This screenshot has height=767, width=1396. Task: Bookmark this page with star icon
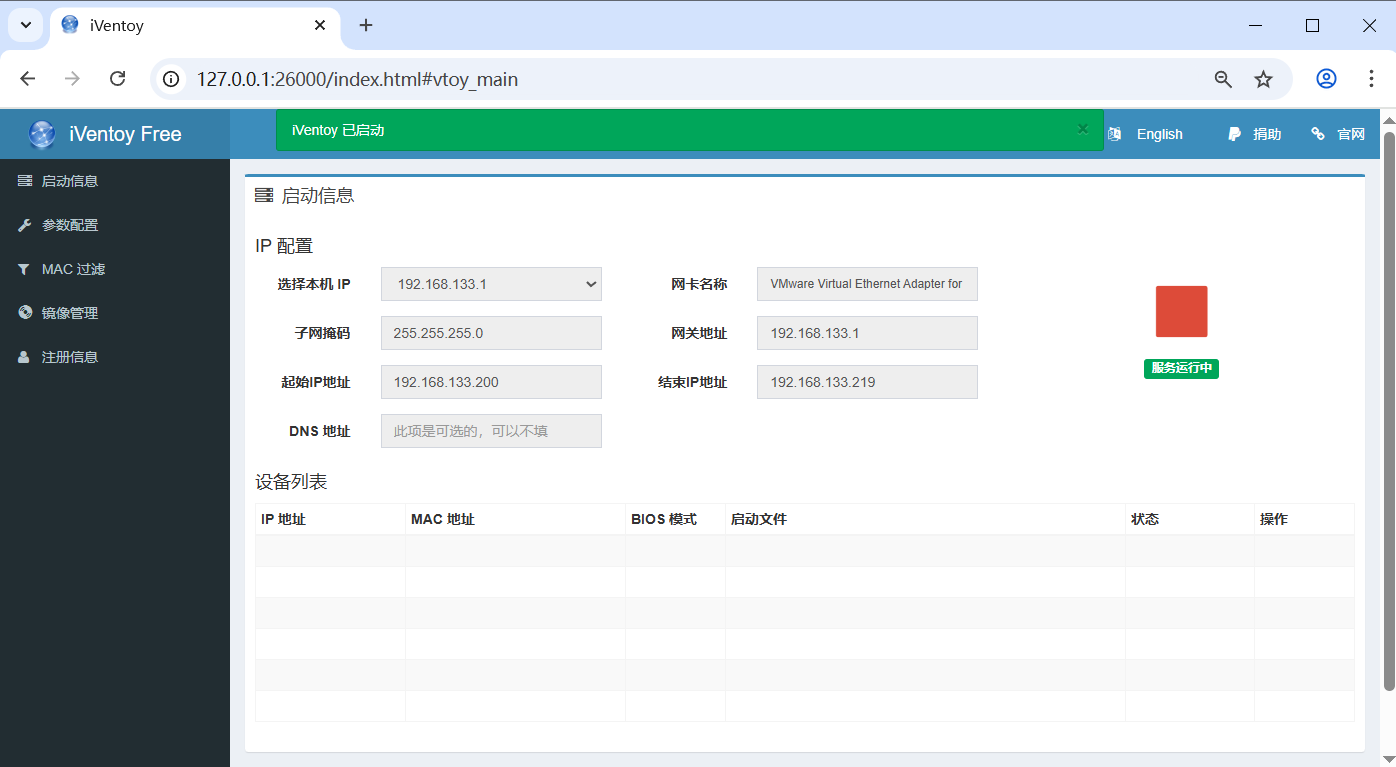click(1264, 79)
